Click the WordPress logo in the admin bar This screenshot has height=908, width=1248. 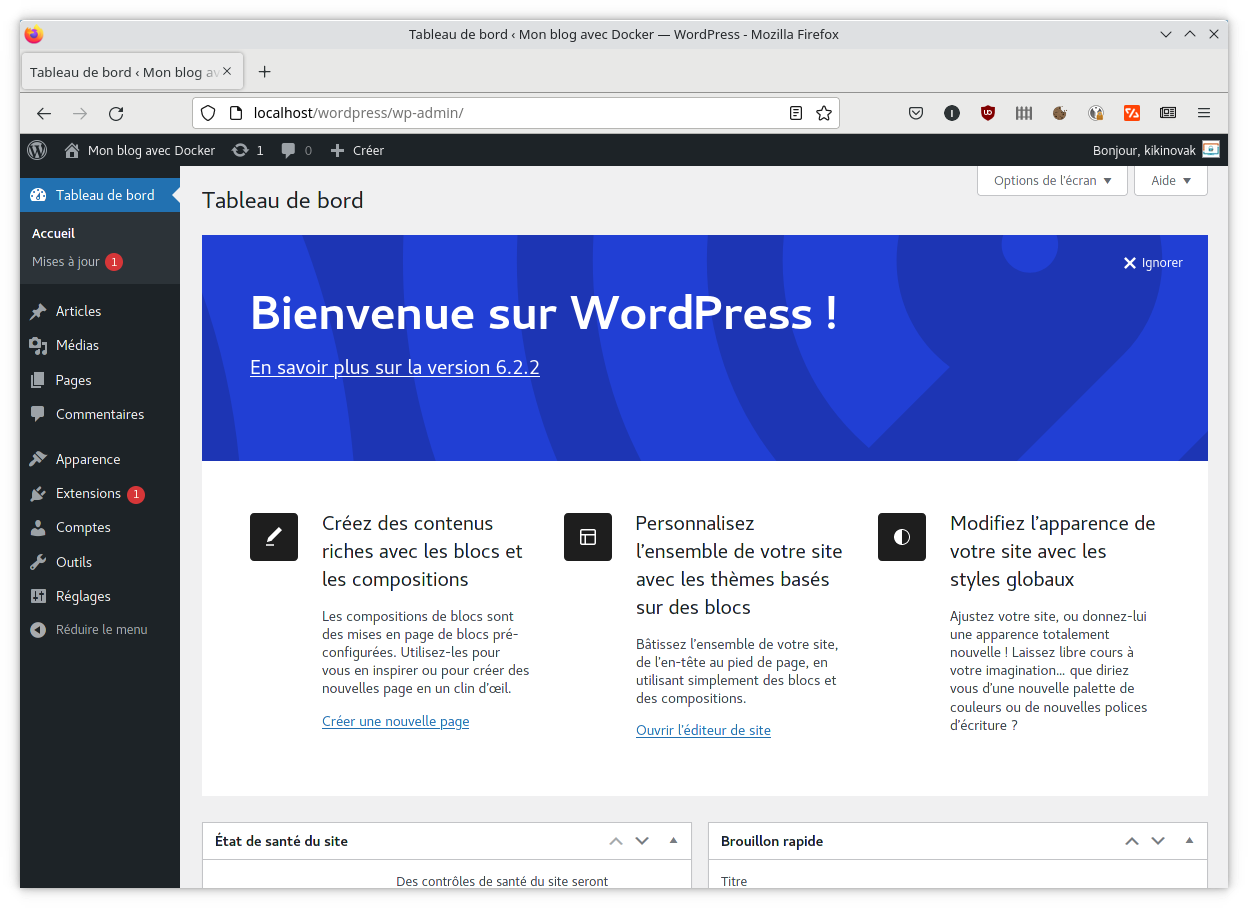(36, 150)
